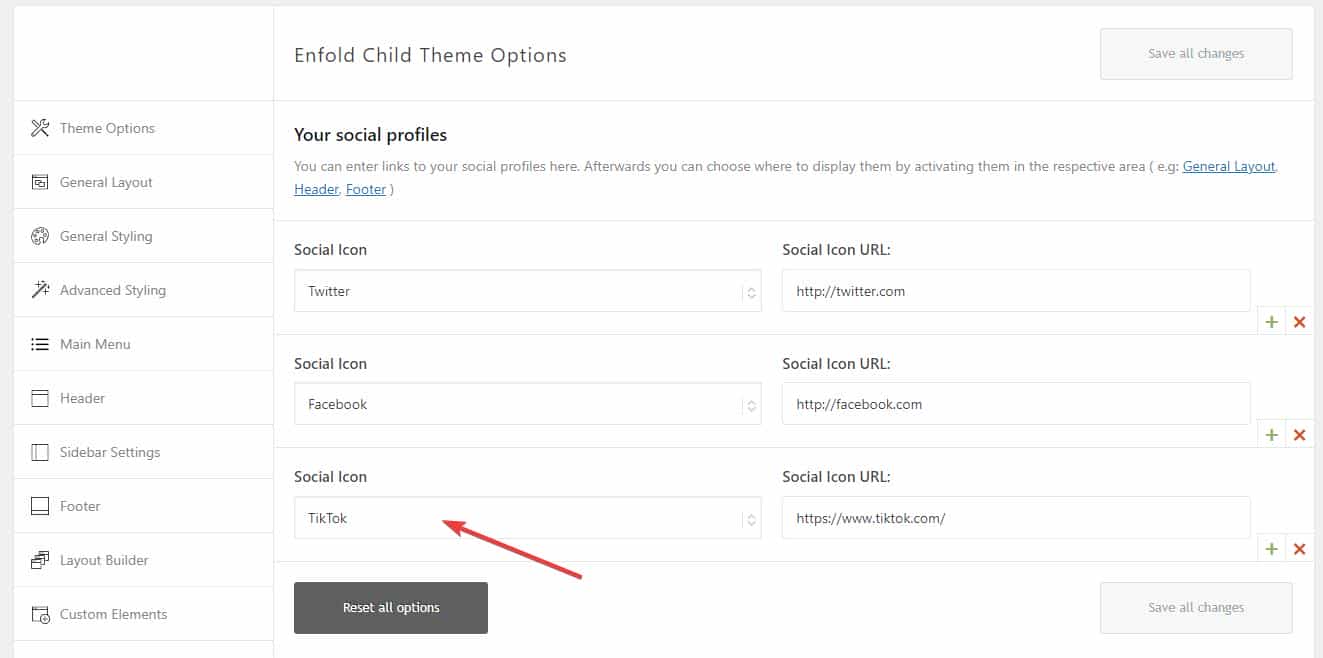Open the Twitter Social Icon dropdown
Image resolution: width=1323 pixels, height=658 pixels.
pyautogui.click(x=528, y=291)
